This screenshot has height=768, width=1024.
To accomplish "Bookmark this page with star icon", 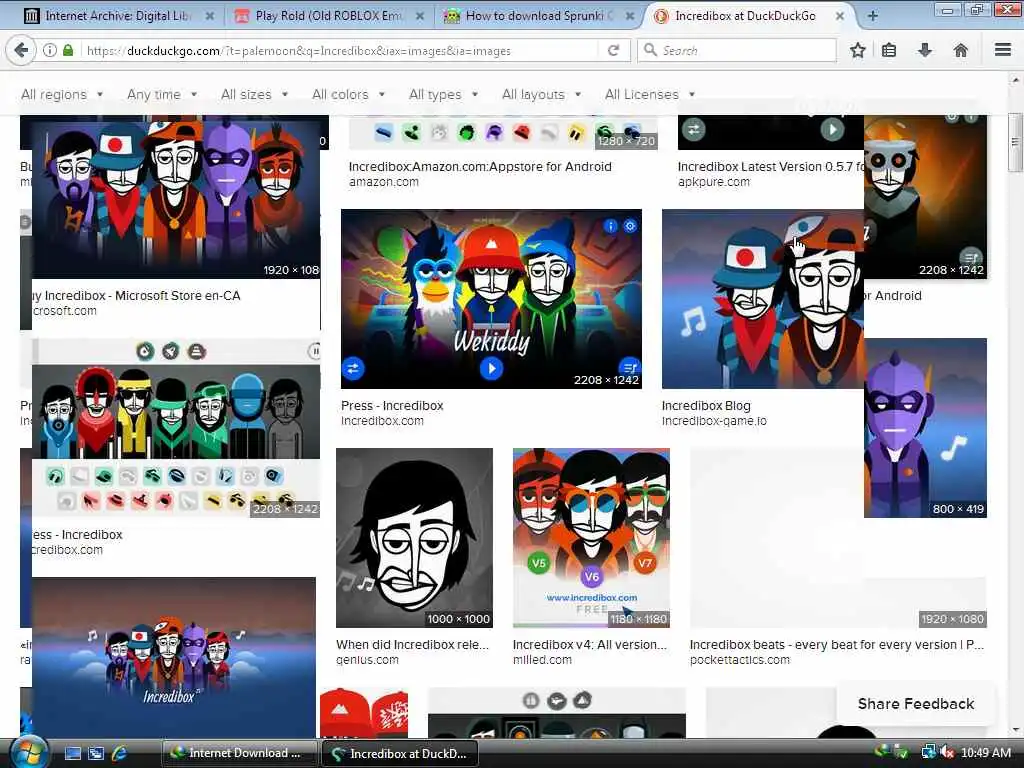I will pos(857,50).
